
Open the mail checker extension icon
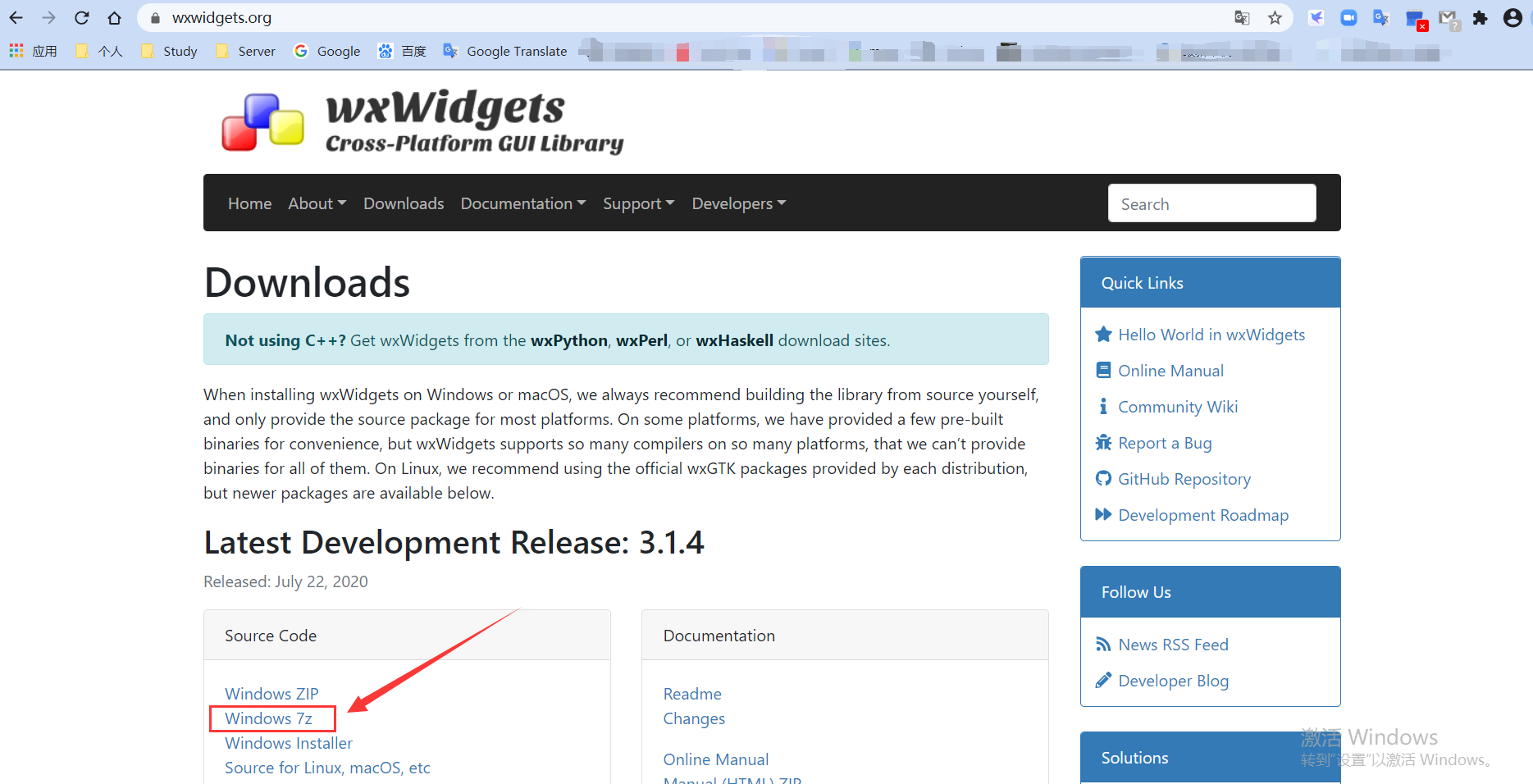tap(1449, 19)
